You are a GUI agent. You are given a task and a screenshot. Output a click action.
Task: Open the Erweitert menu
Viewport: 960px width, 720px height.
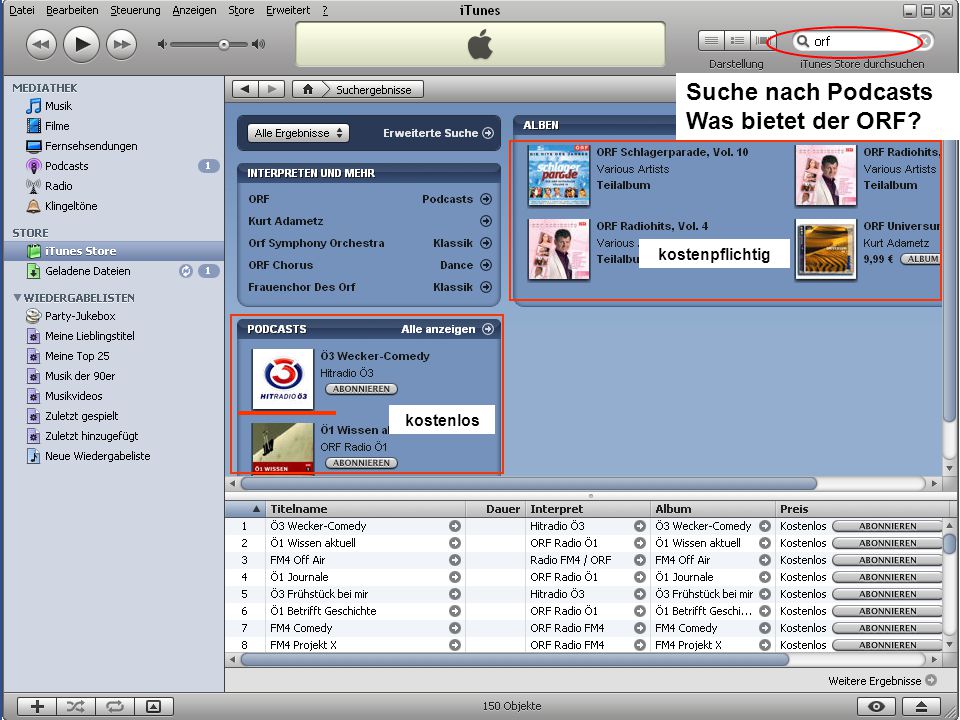click(288, 10)
